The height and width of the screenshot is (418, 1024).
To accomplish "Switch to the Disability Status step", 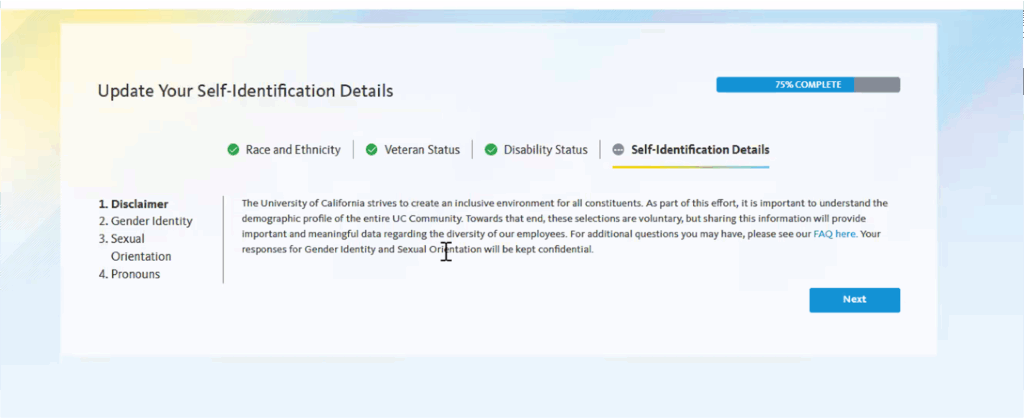I will pos(545,150).
